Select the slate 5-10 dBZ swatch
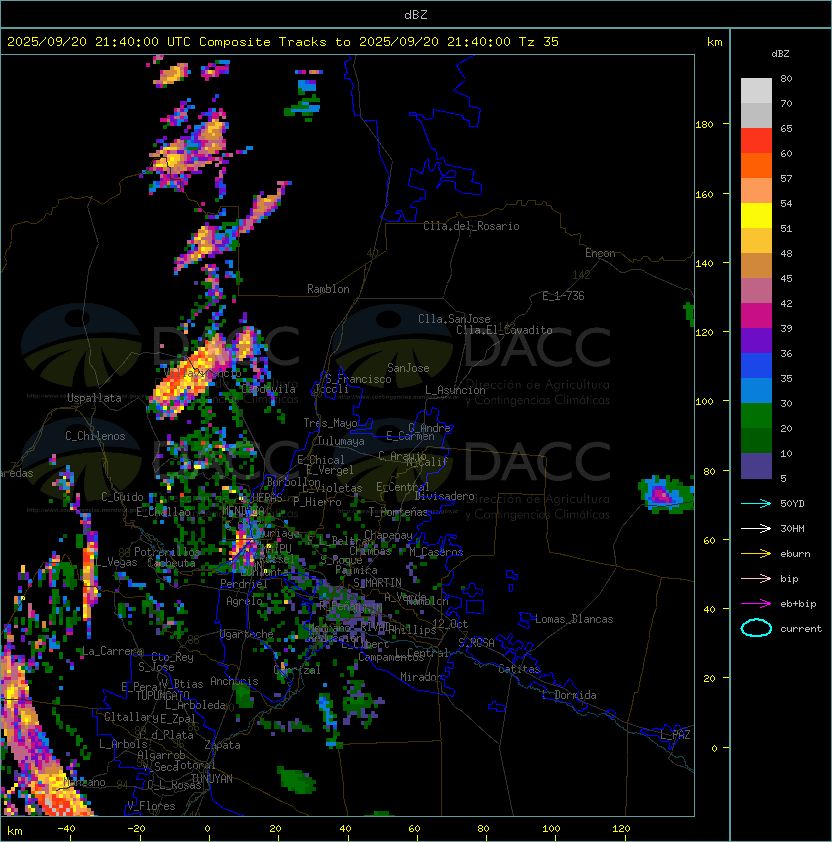The width and height of the screenshot is (832, 842). (756, 466)
